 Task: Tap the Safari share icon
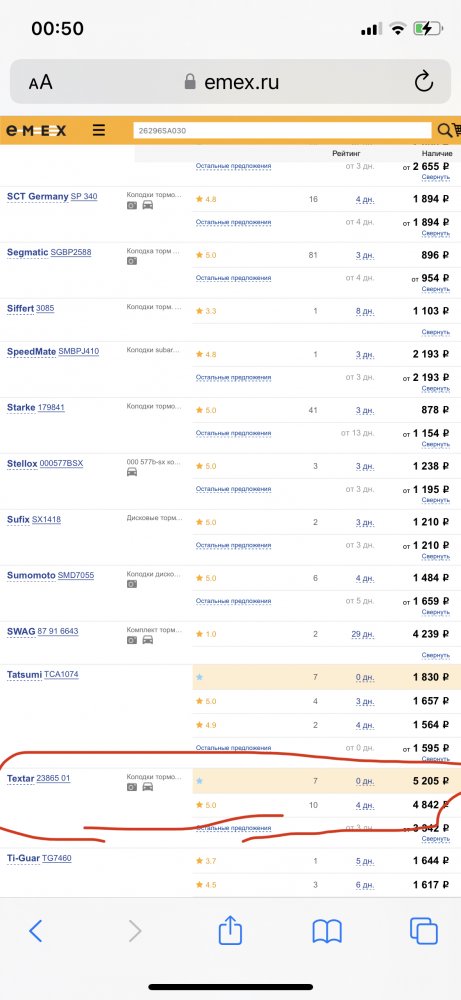230,930
